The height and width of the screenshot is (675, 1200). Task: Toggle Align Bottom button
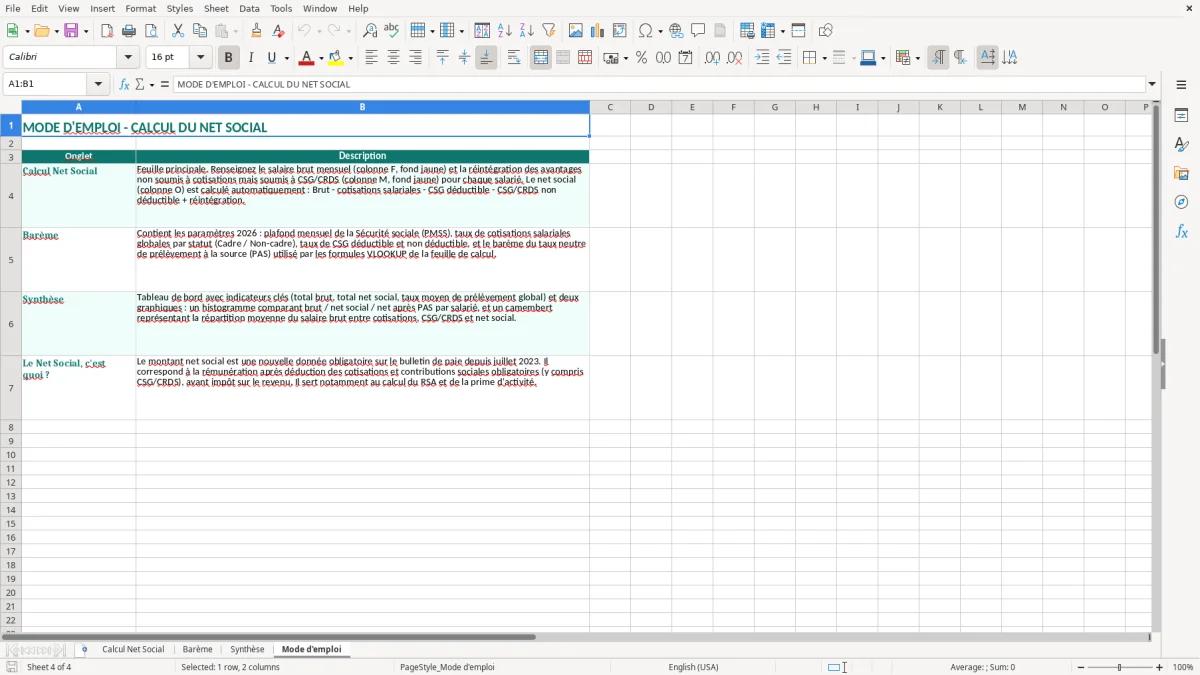coord(486,58)
